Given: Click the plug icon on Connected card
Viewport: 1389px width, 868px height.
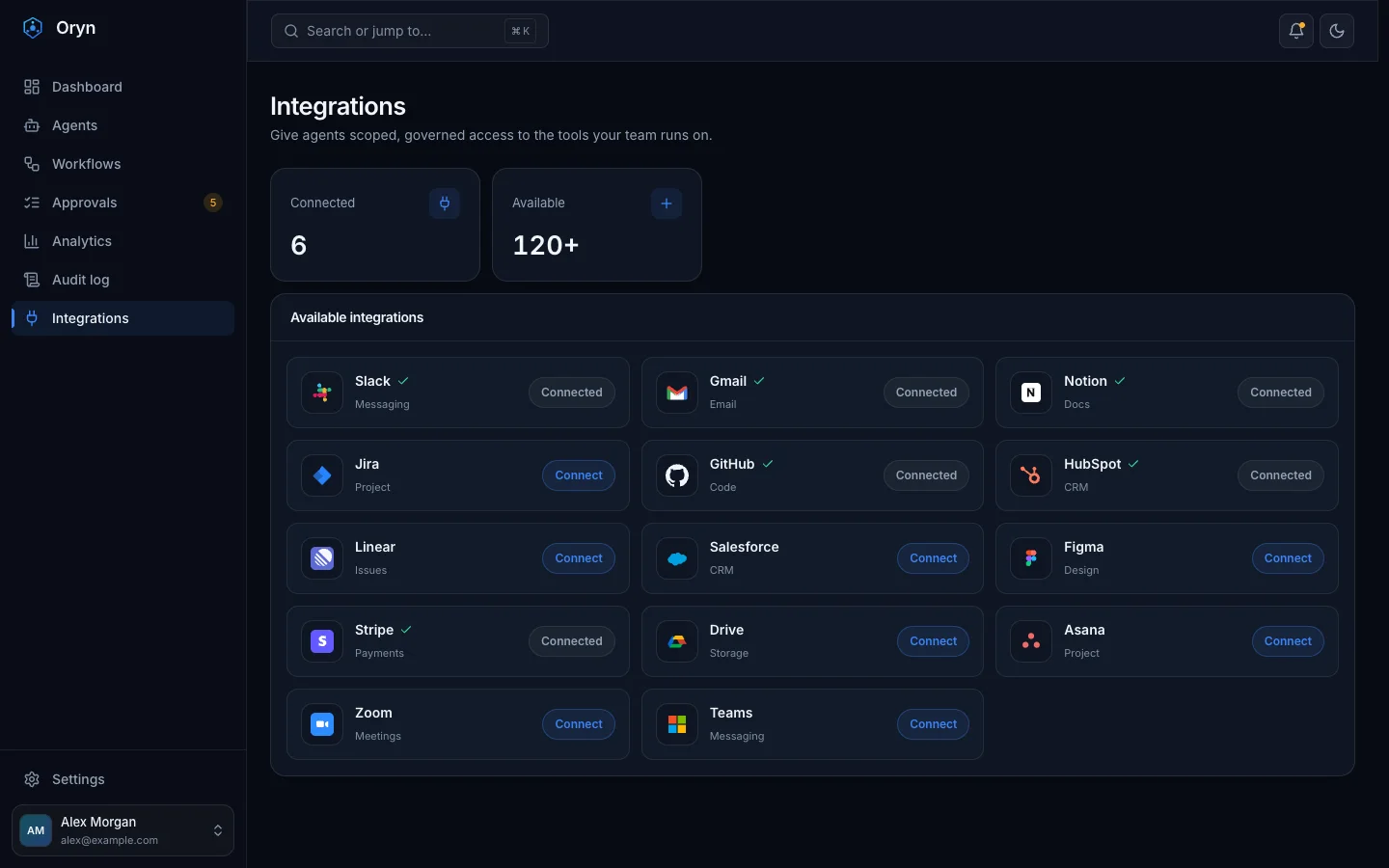Looking at the screenshot, I should (445, 203).
